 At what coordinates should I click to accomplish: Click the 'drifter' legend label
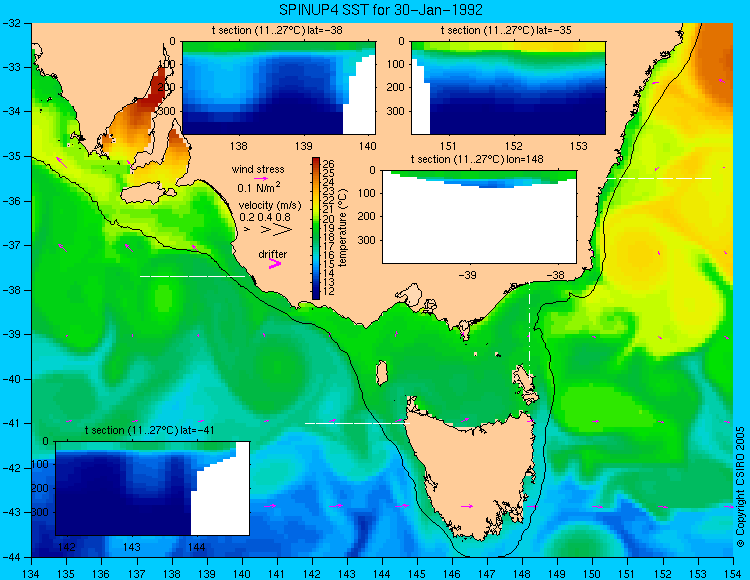tap(273, 254)
